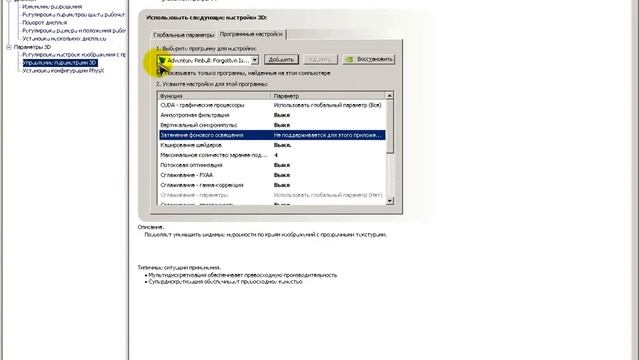This screenshot has width=640, height=360.
Task: Select the "Параметры 3D" tree label
Action: click(32, 47)
